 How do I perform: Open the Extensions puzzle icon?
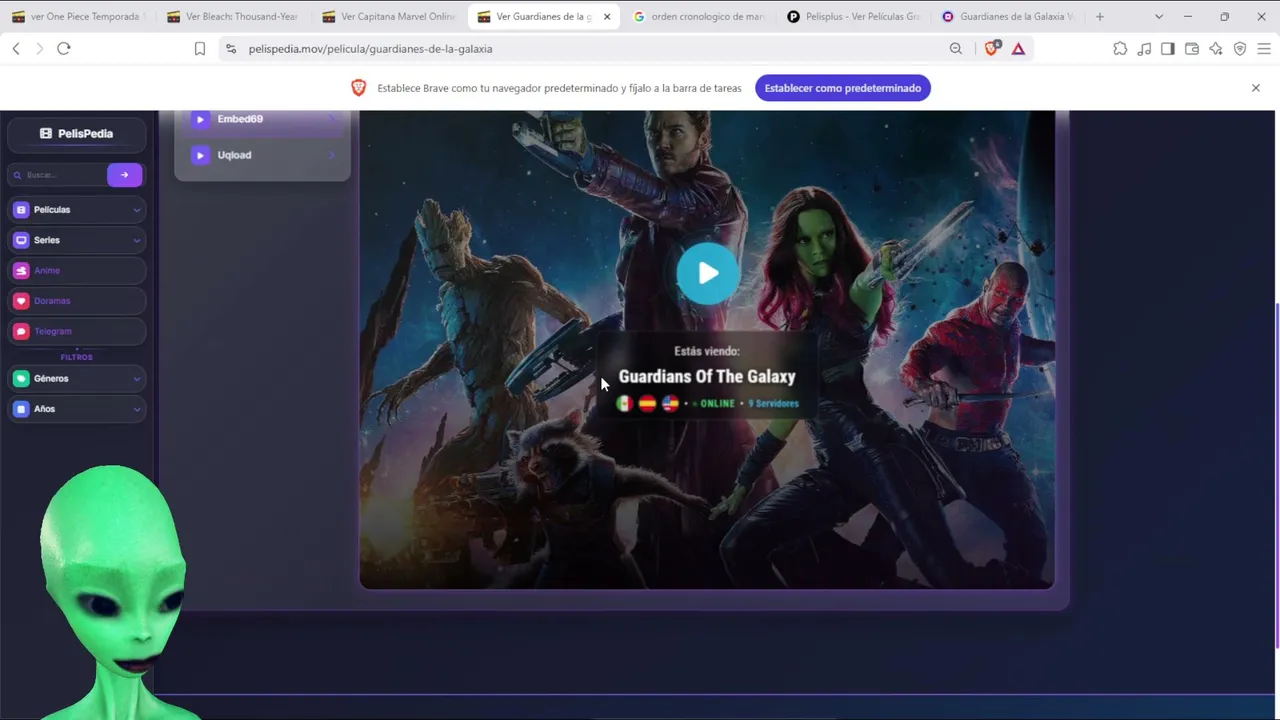pyautogui.click(x=1120, y=49)
